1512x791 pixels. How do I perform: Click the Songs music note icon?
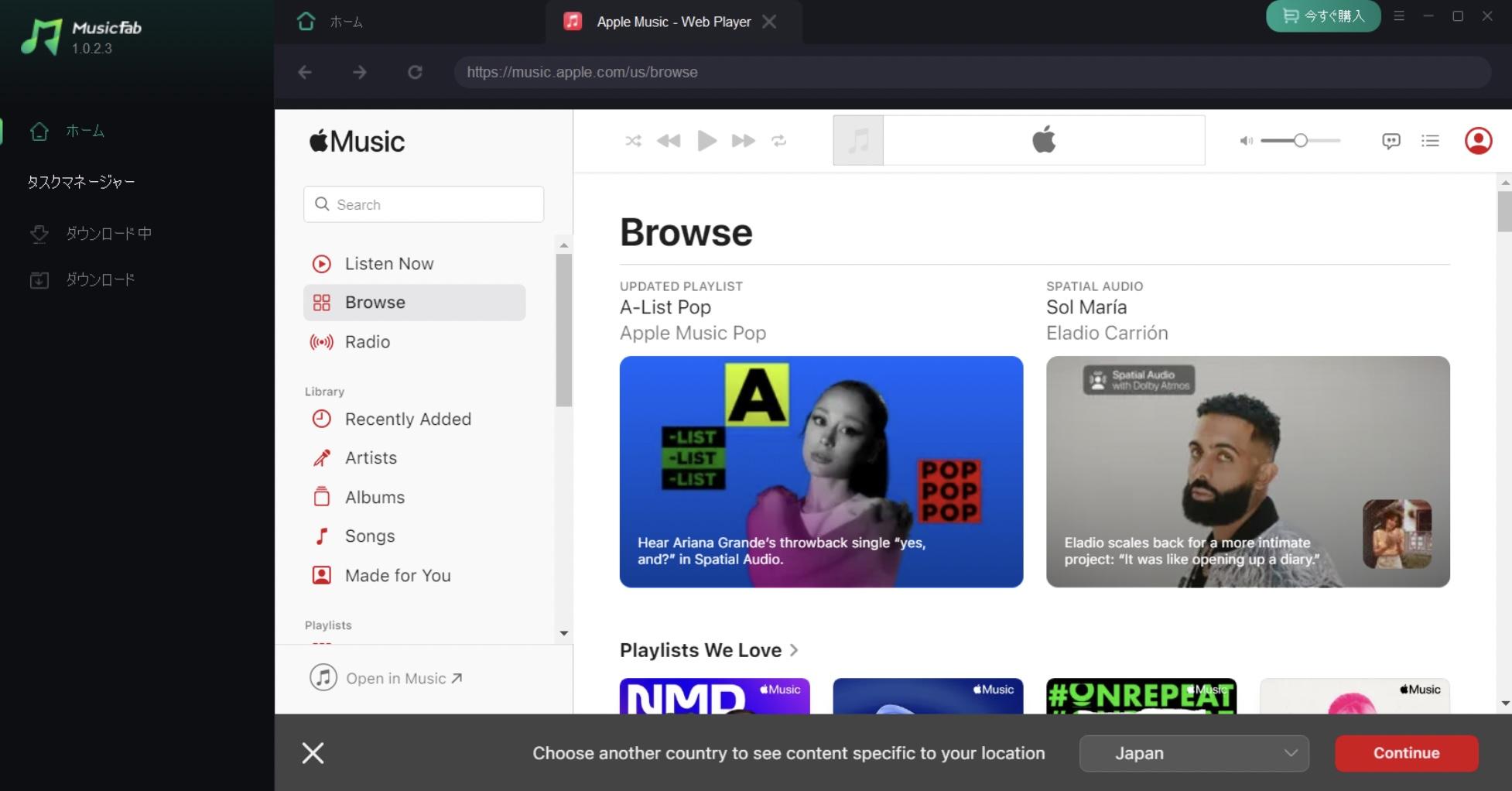coord(321,536)
